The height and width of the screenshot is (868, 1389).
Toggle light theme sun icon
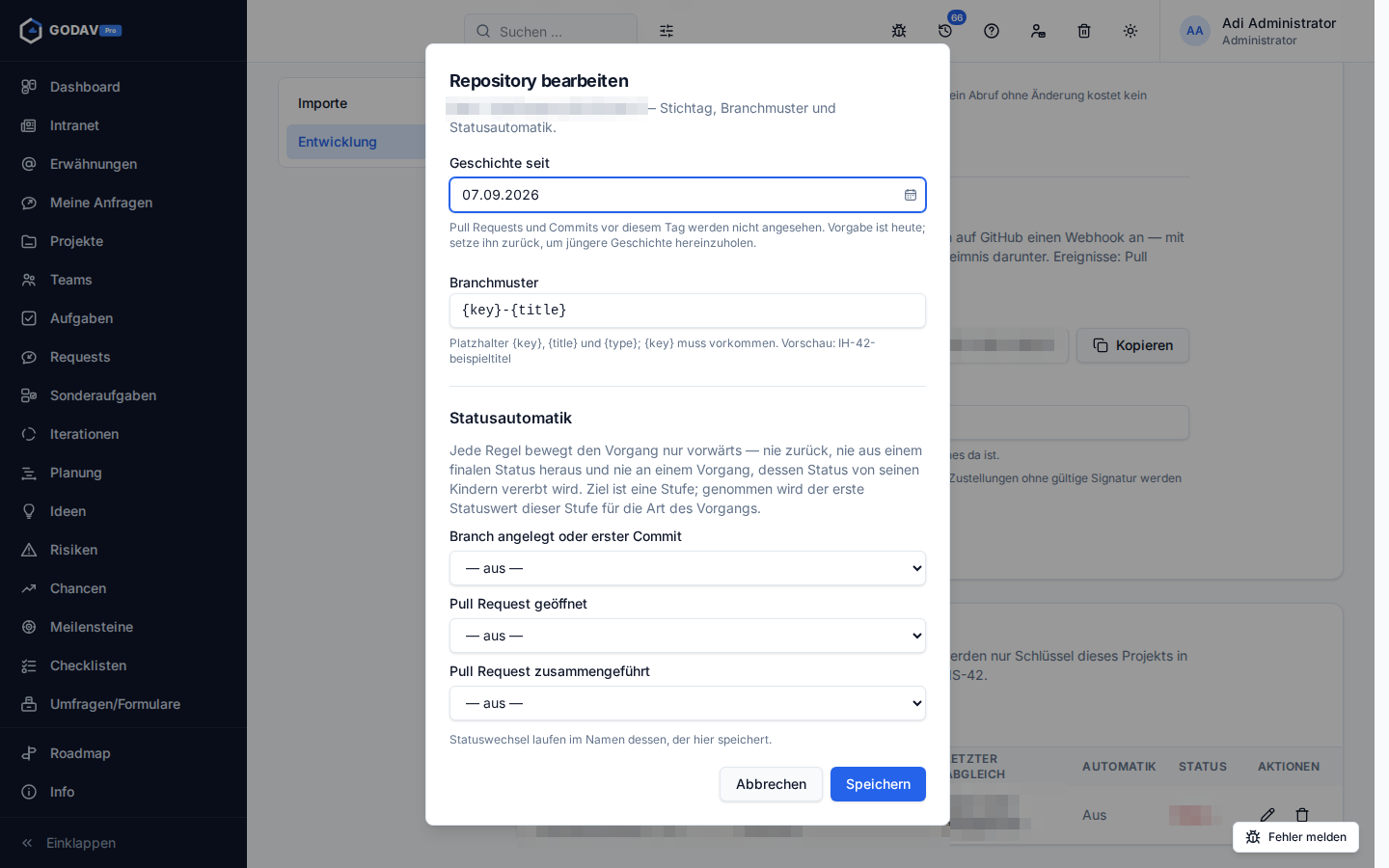[x=1130, y=31]
